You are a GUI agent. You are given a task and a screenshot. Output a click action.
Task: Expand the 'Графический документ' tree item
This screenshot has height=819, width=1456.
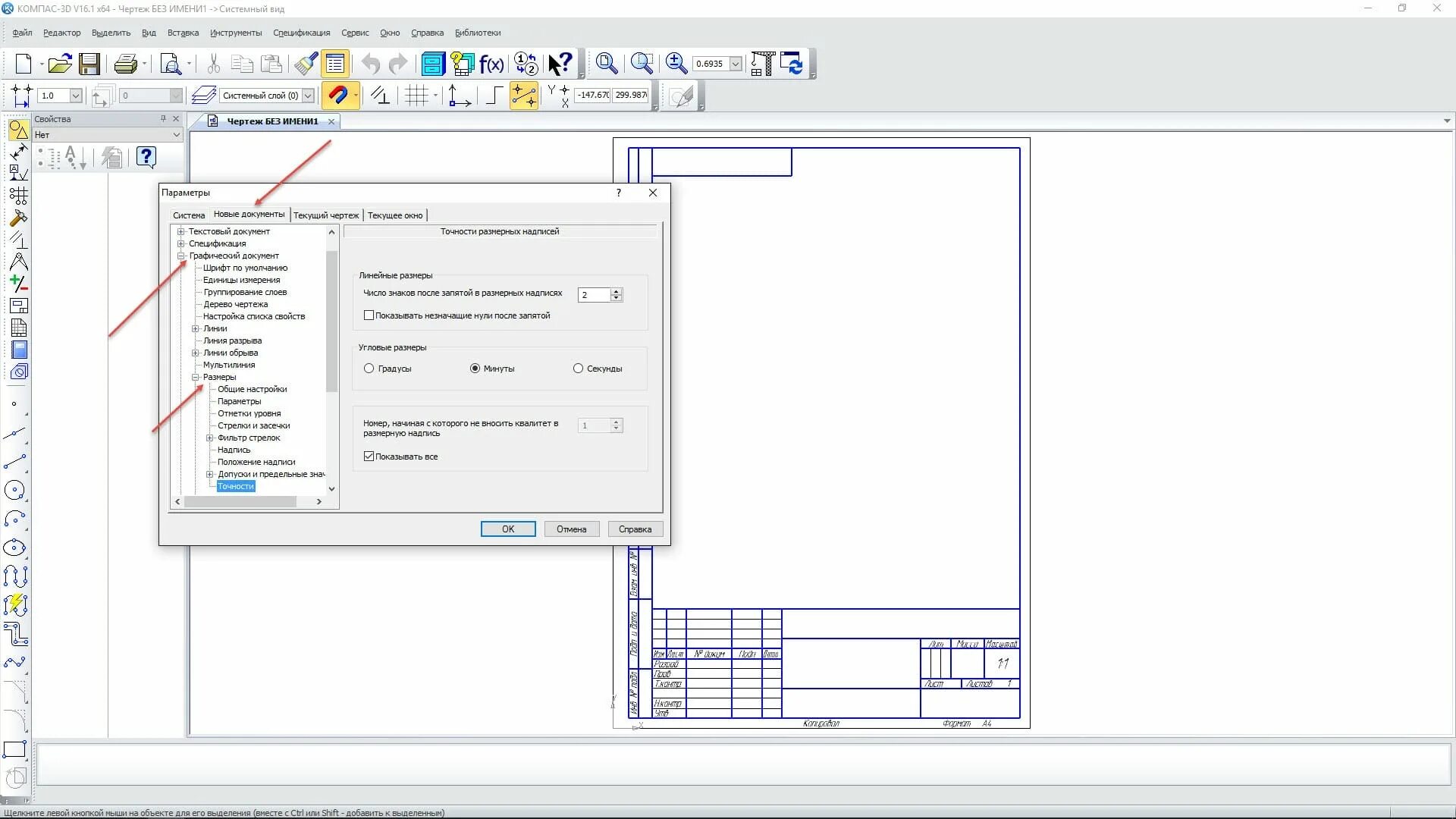point(181,256)
